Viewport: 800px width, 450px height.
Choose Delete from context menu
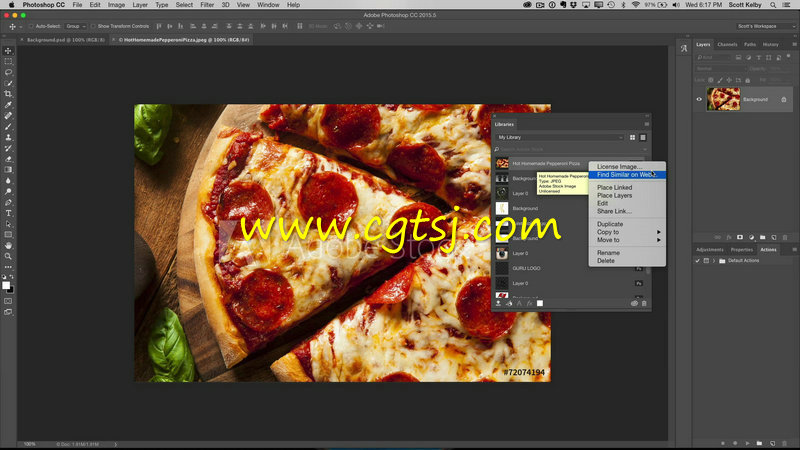pos(628,261)
